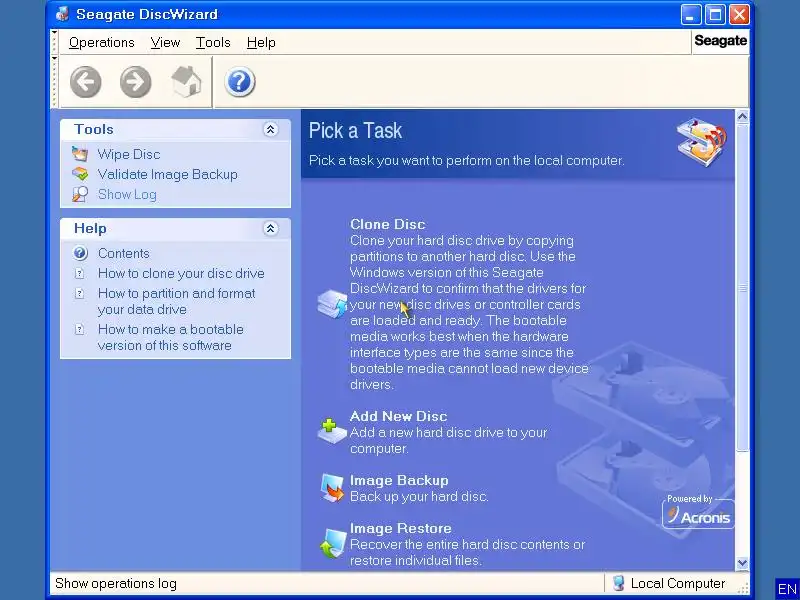
Task: Click the menu bar drag handle
Action: (x=54, y=42)
